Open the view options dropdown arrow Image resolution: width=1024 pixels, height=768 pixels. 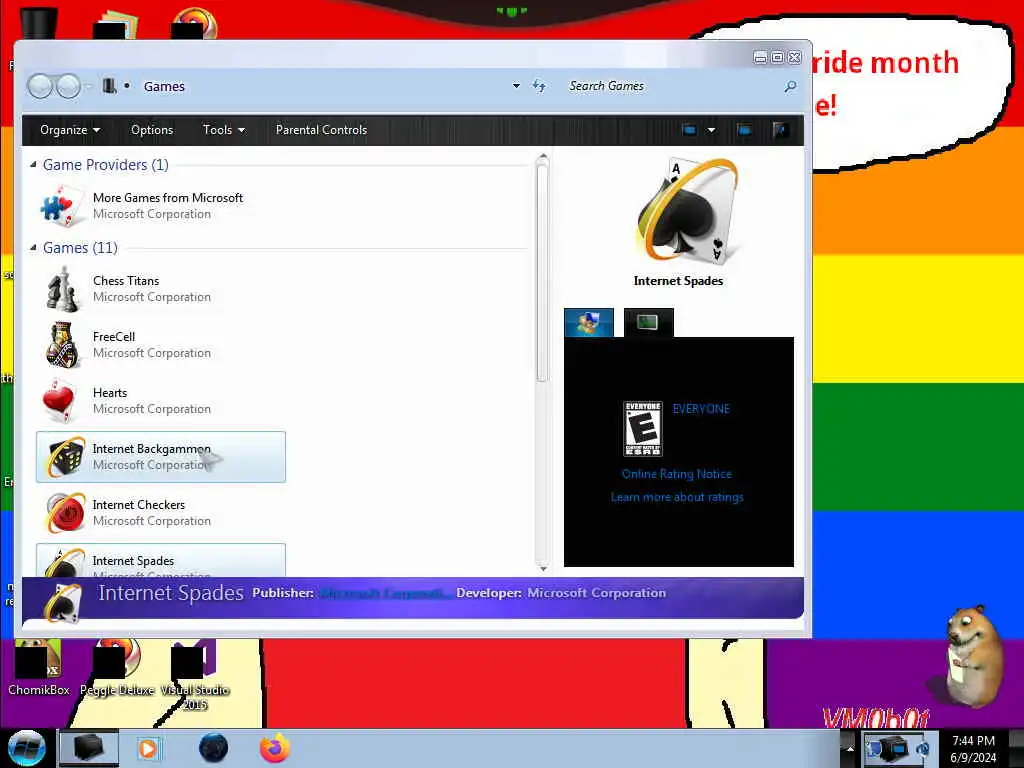pyautogui.click(x=711, y=130)
